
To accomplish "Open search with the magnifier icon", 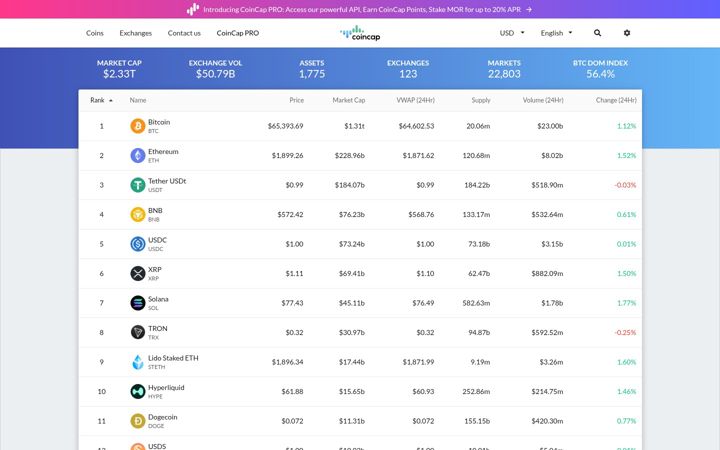I will [597, 33].
